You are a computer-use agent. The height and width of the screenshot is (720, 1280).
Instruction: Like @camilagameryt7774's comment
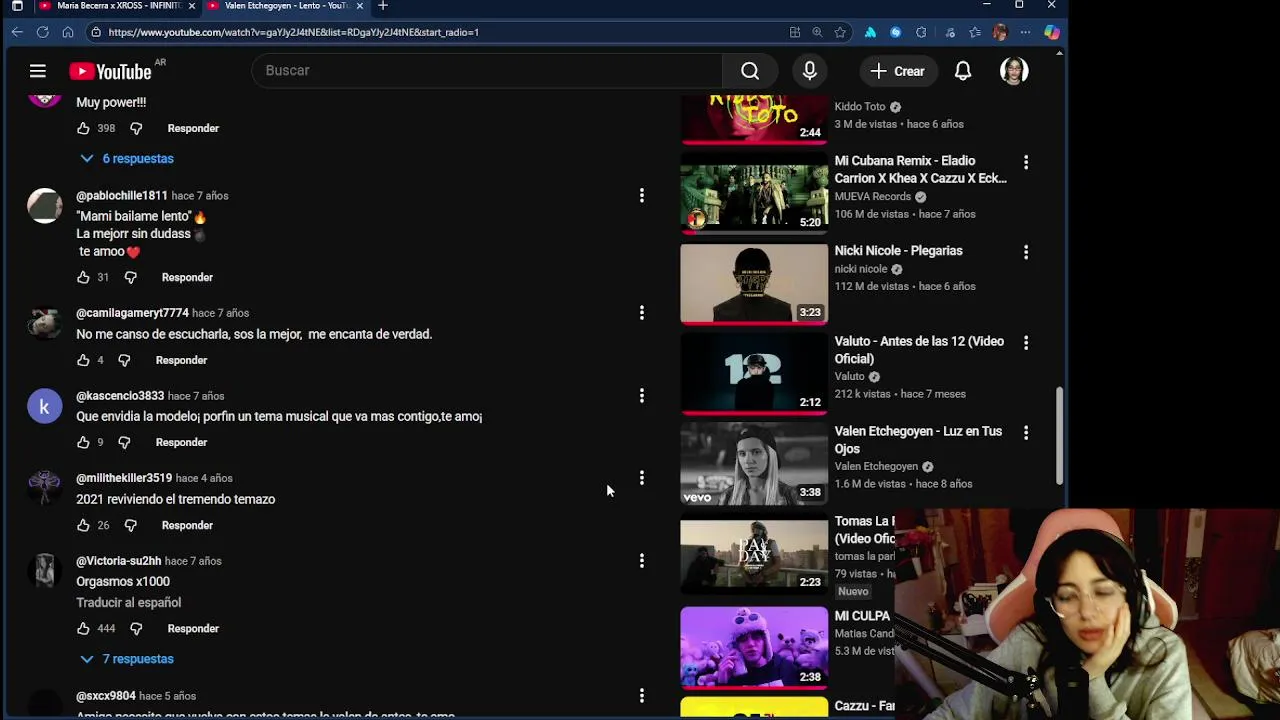pyautogui.click(x=83, y=360)
